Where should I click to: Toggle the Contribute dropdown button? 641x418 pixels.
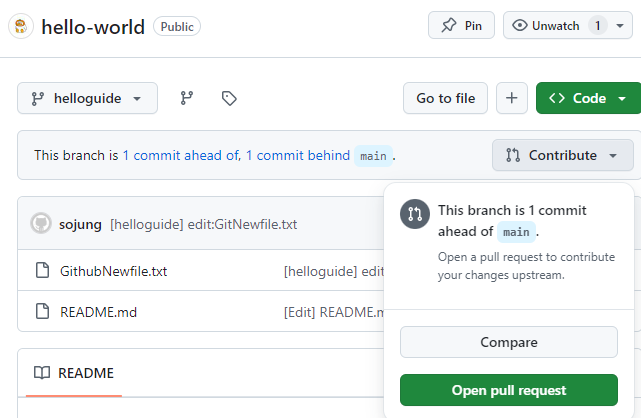click(x=563, y=155)
